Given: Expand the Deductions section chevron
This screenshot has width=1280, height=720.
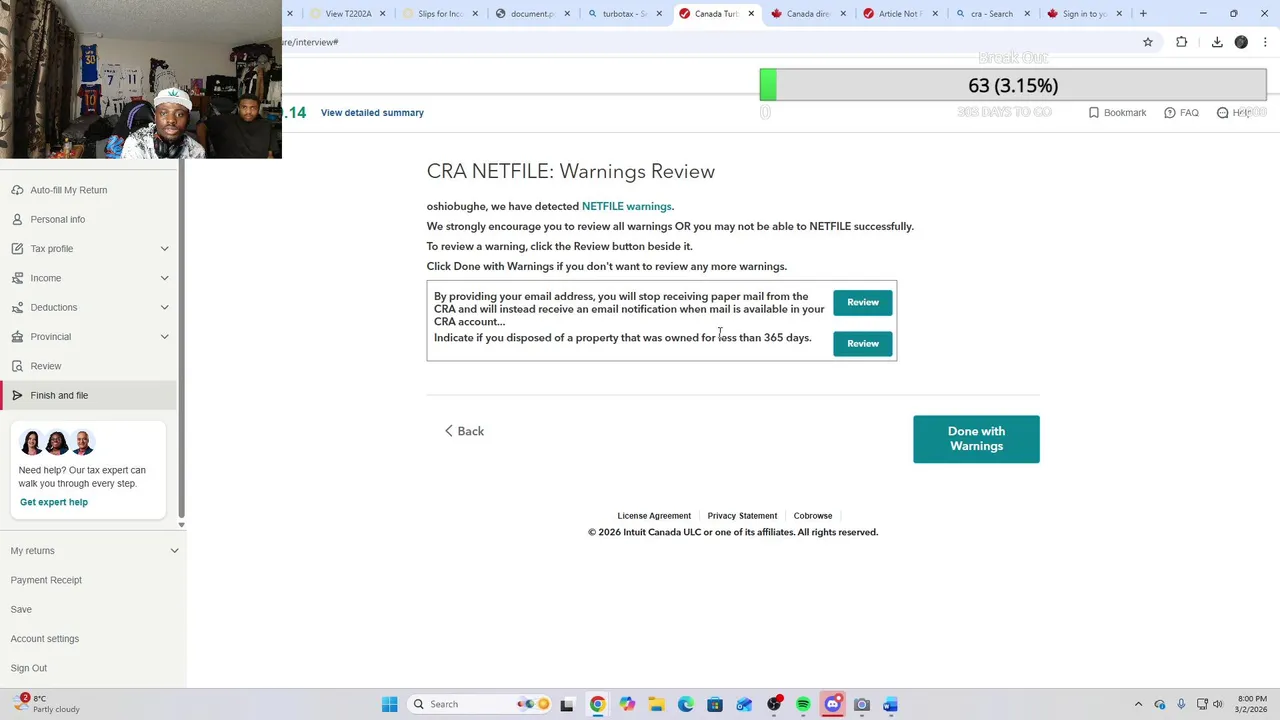Looking at the screenshot, I should coord(164,307).
